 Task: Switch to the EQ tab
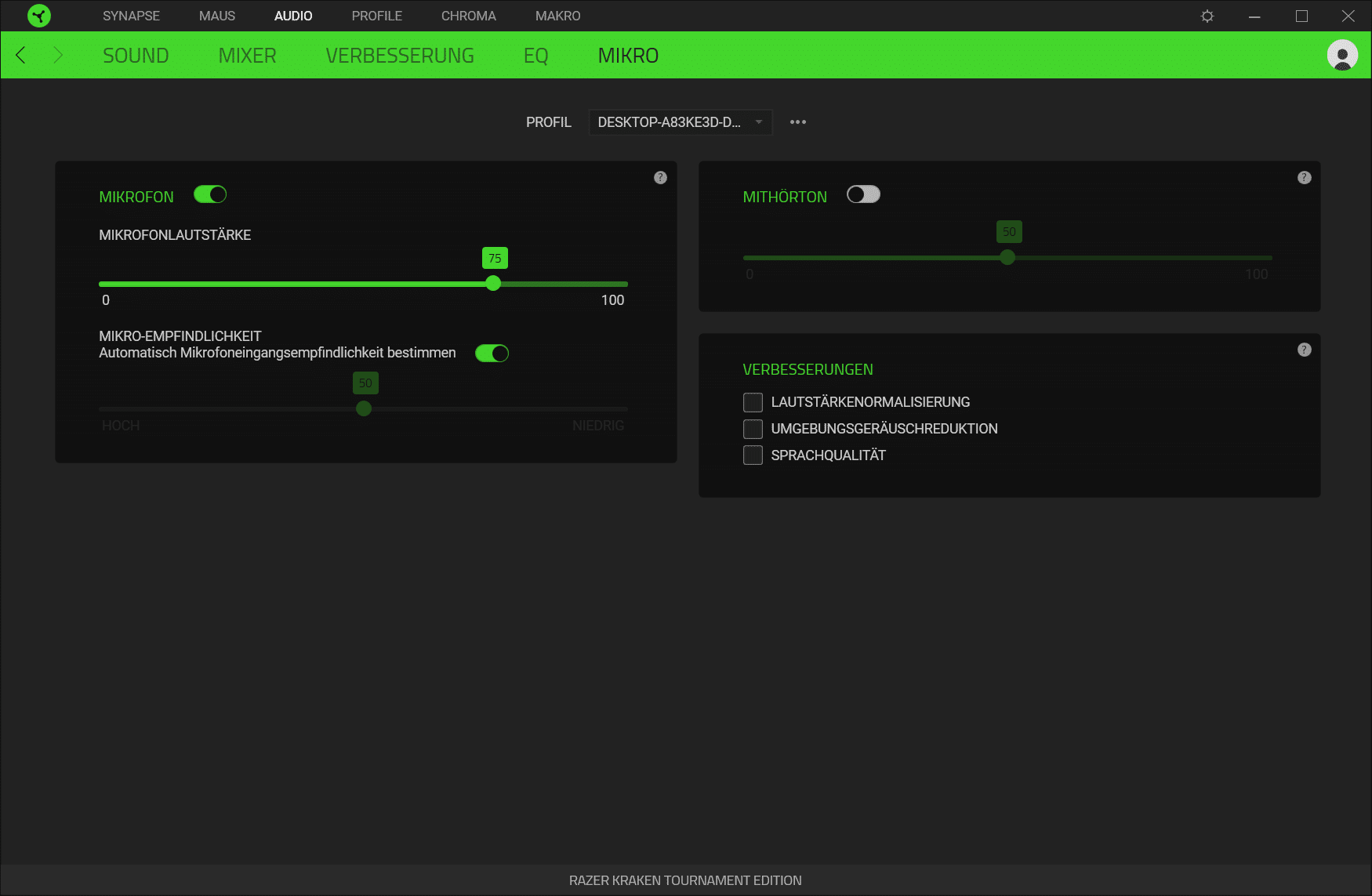coord(535,56)
